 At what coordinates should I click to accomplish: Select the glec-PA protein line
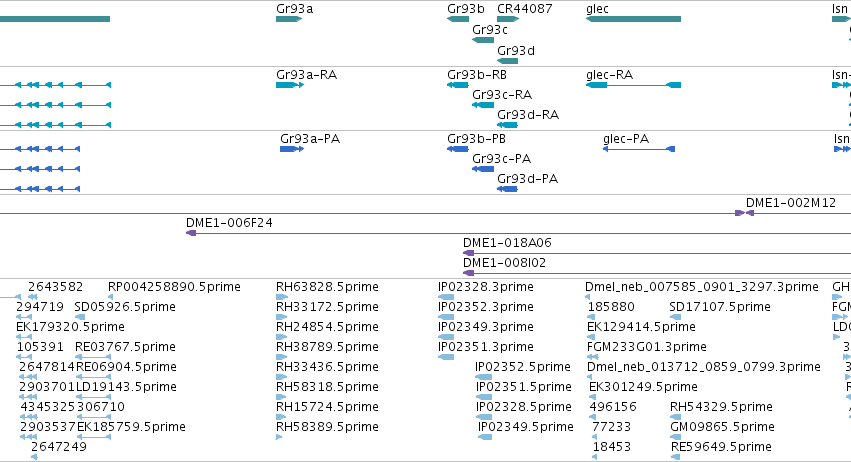pyautogui.click(x=639, y=149)
